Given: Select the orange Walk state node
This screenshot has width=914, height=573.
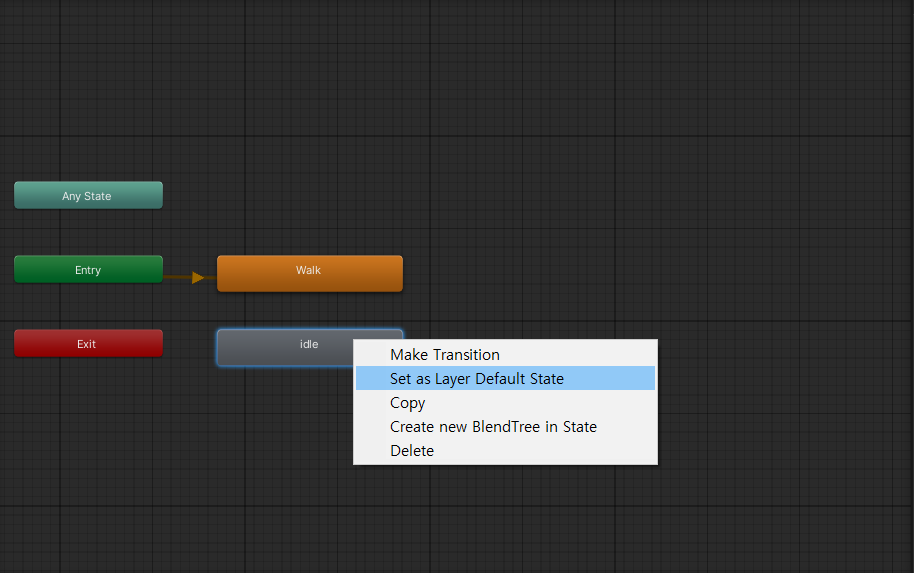Looking at the screenshot, I should [x=310, y=273].
